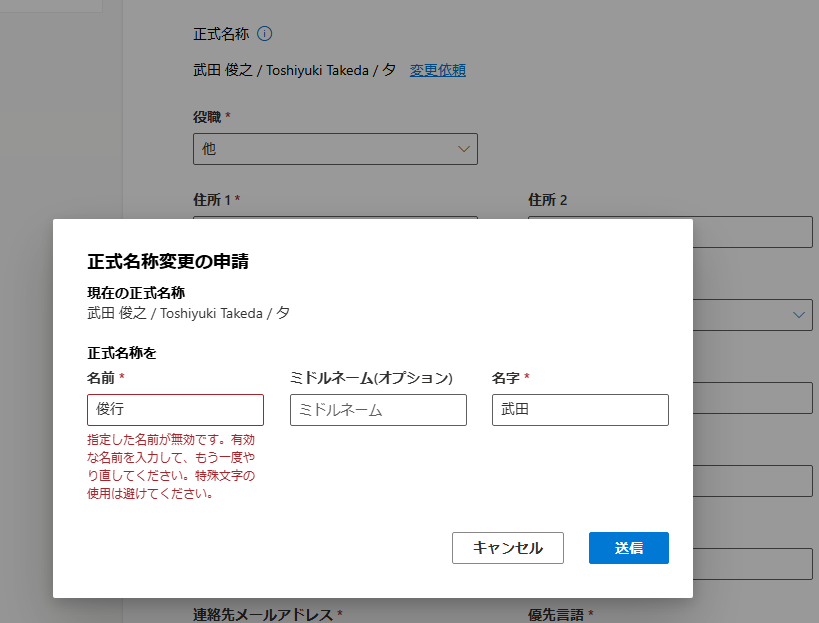Image resolution: width=819 pixels, height=623 pixels.
Task: Click the キャンセル button
Action: click(508, 548)
